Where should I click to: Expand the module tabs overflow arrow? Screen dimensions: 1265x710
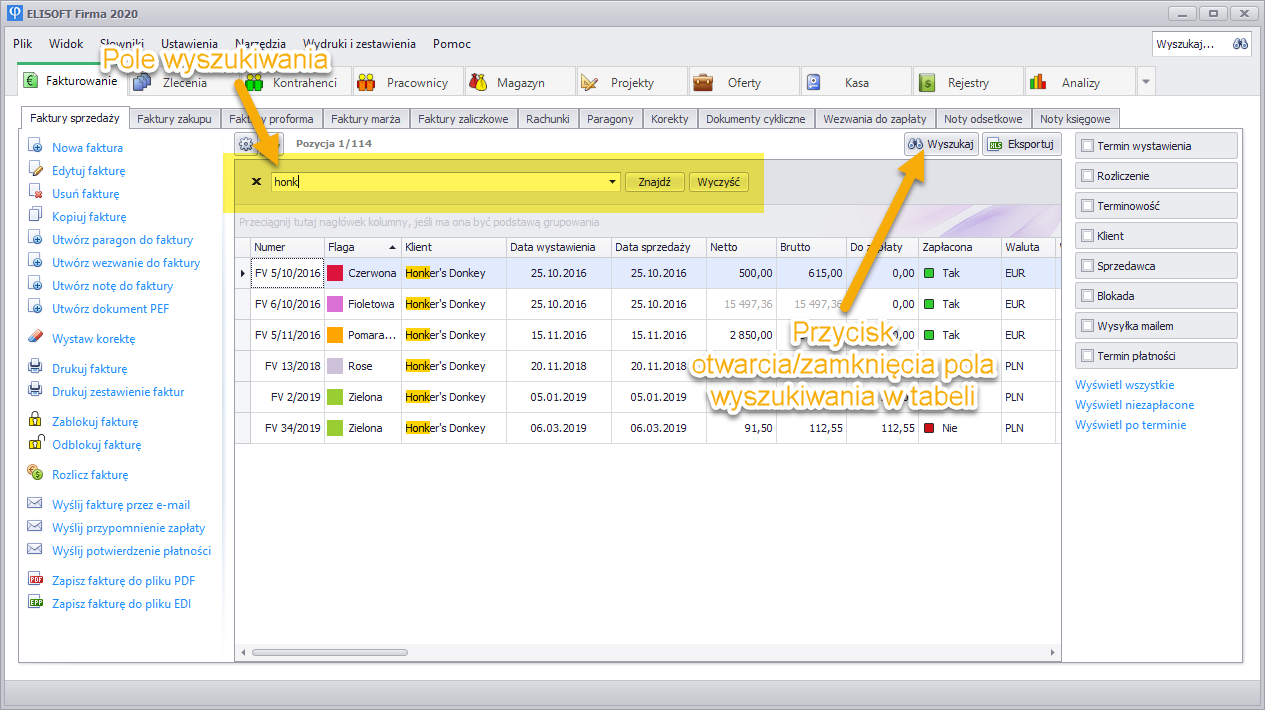[1146, 82]
